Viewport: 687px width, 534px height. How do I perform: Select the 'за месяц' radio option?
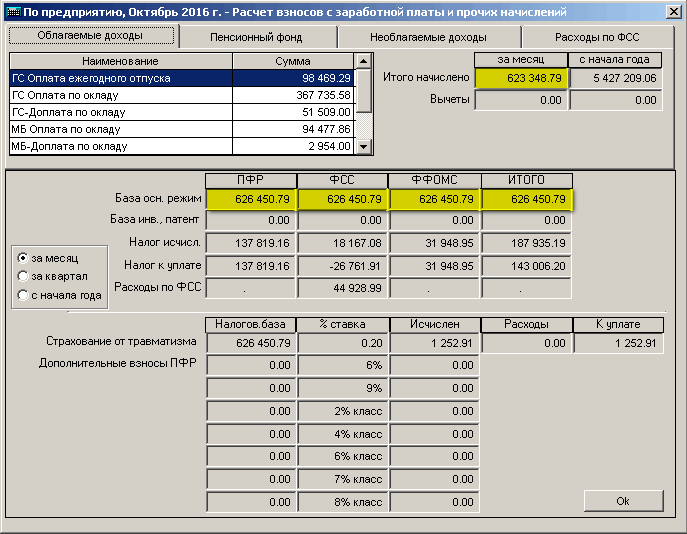[x=23, y=258]
